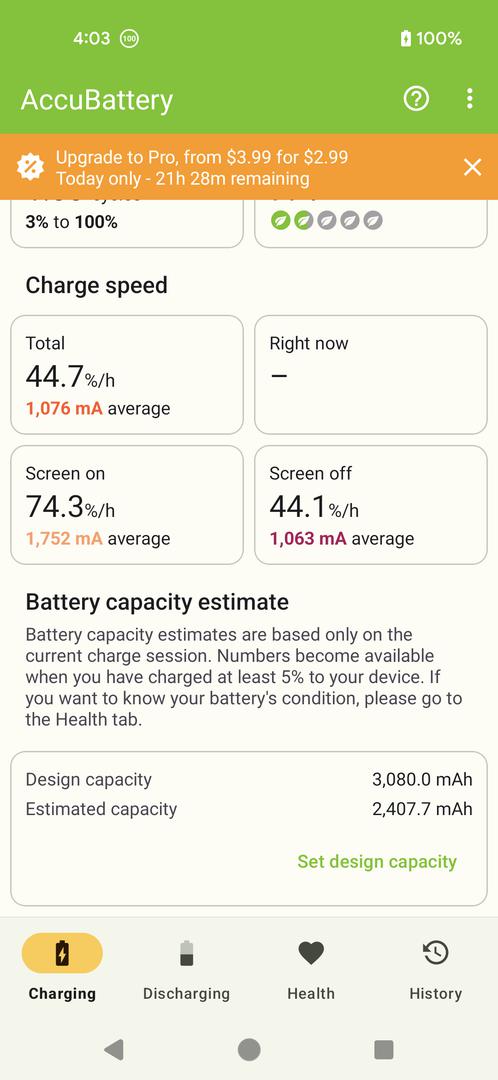Select the Screen on charge speed card
The width and height of the screenshot is (498, 1080).
tap(127, 505)
